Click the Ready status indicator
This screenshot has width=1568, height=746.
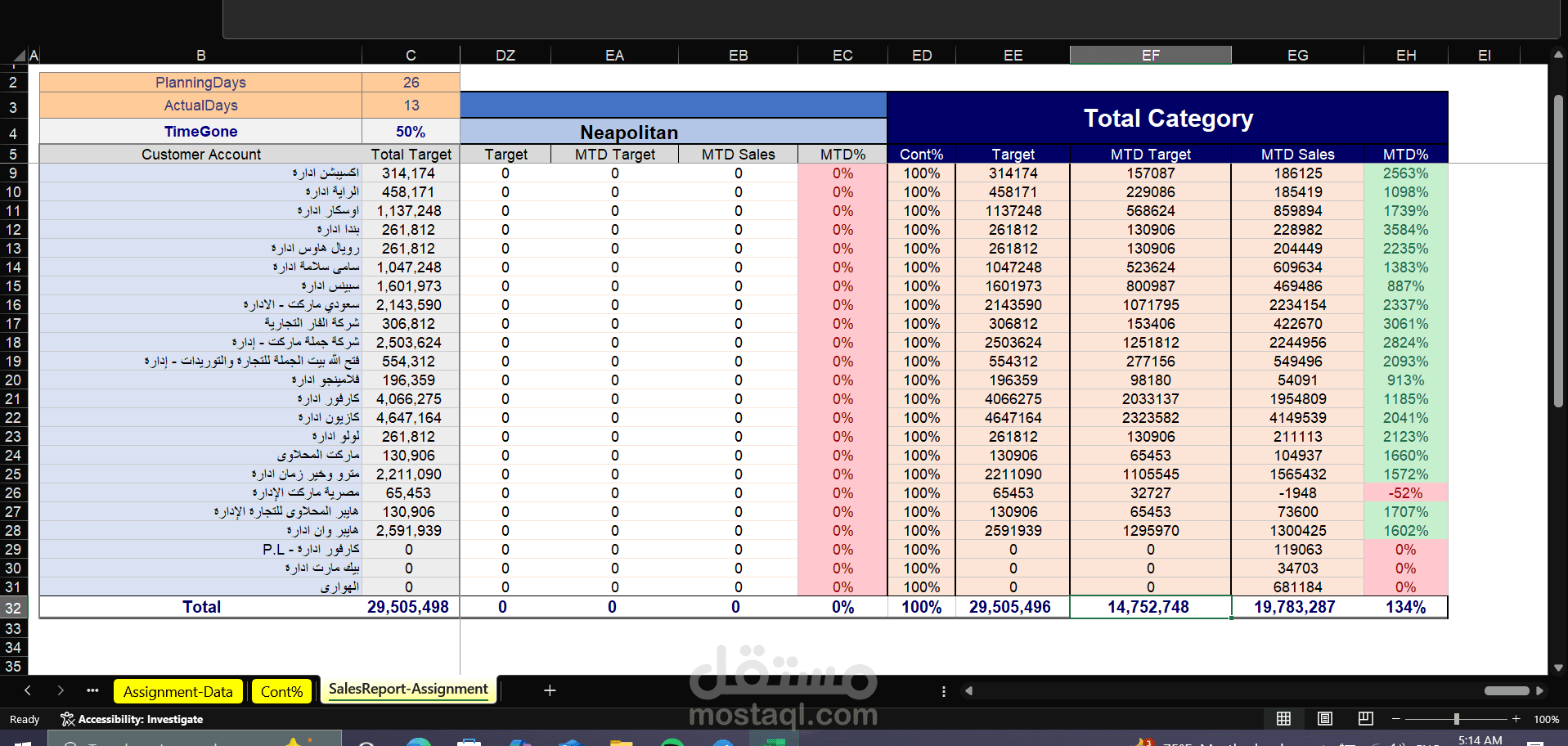click(x=25, y=719)
